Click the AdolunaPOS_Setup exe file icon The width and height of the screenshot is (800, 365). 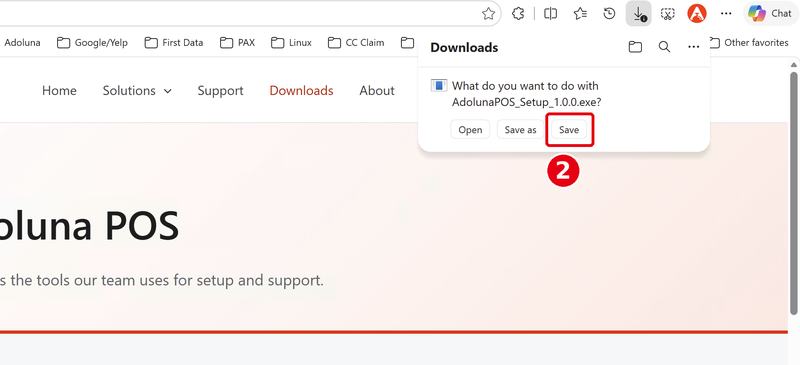(x=439, y=85)
